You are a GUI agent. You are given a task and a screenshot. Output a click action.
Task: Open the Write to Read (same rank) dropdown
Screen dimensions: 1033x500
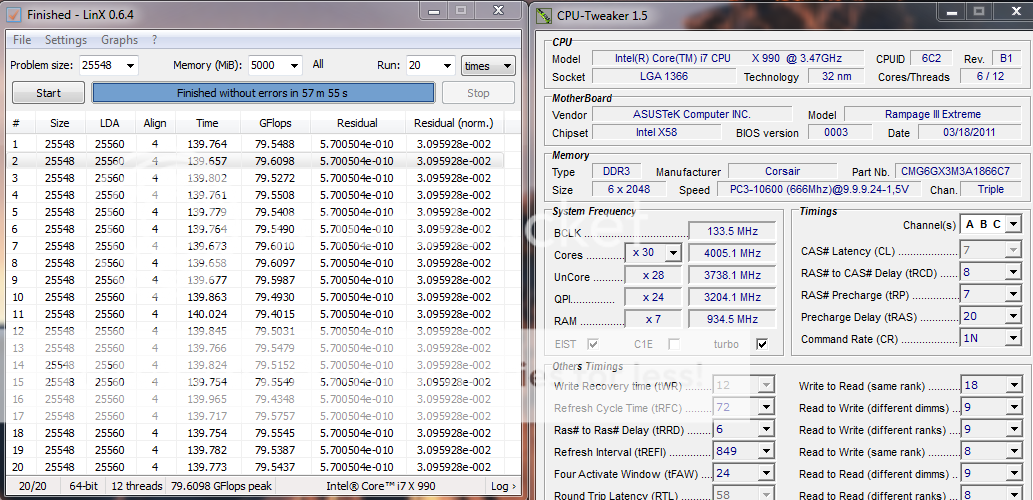pyautogui.click(x=1013, y=385)
